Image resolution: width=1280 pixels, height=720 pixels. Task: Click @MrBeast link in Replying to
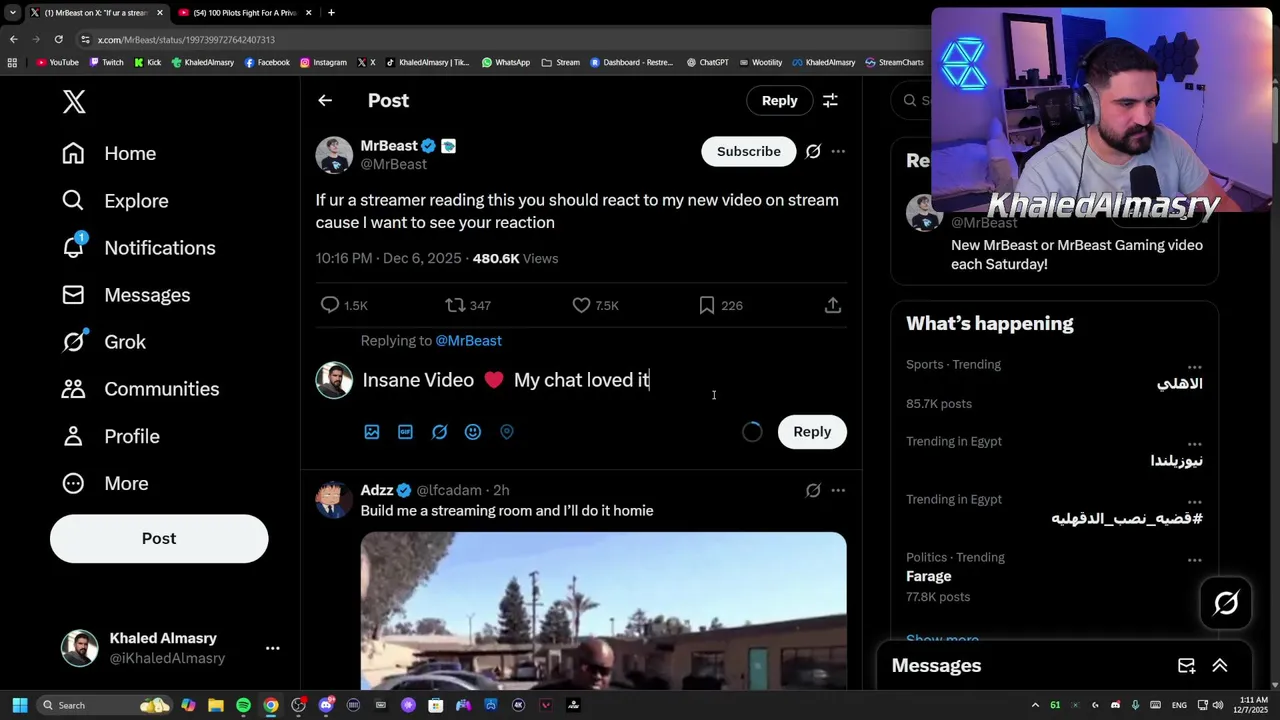click(468, 340)
